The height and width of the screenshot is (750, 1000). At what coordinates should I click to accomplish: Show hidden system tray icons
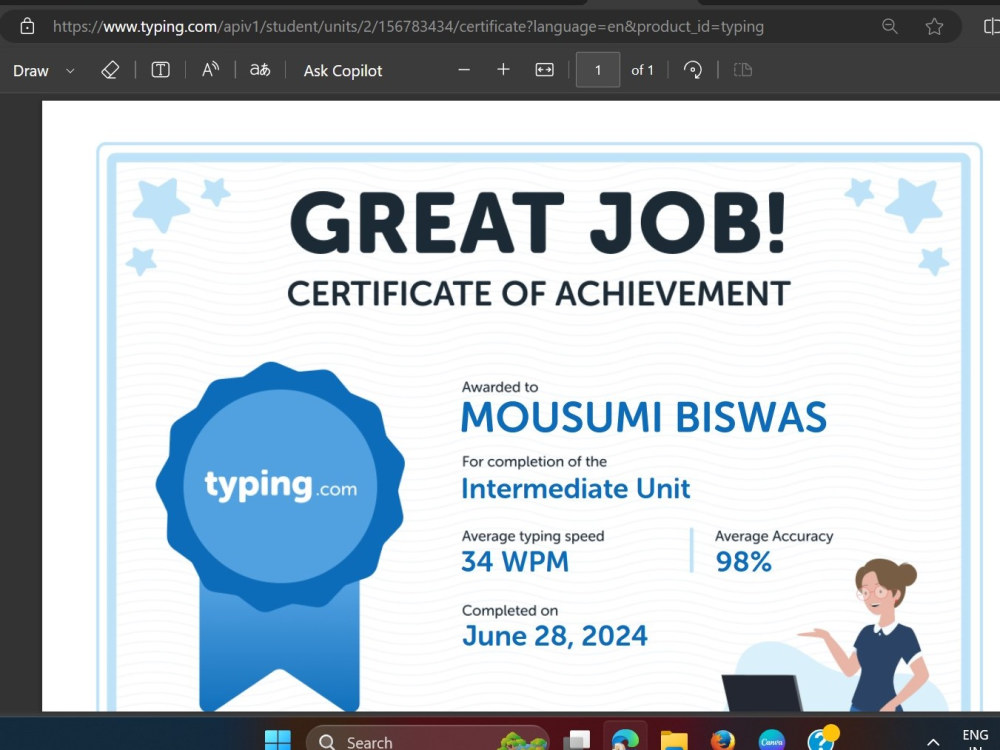point(933,742)
